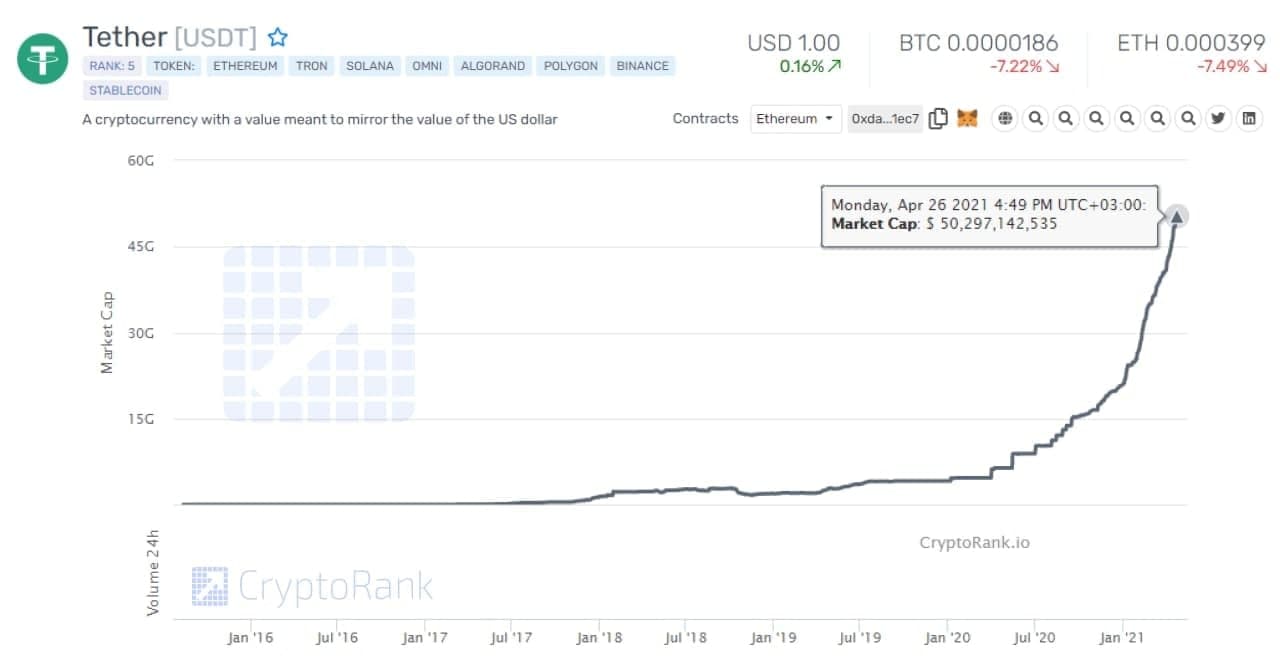Screen dimensions: 1280x659
Task: Click the BINANCE tag
Action: (642, 66)
